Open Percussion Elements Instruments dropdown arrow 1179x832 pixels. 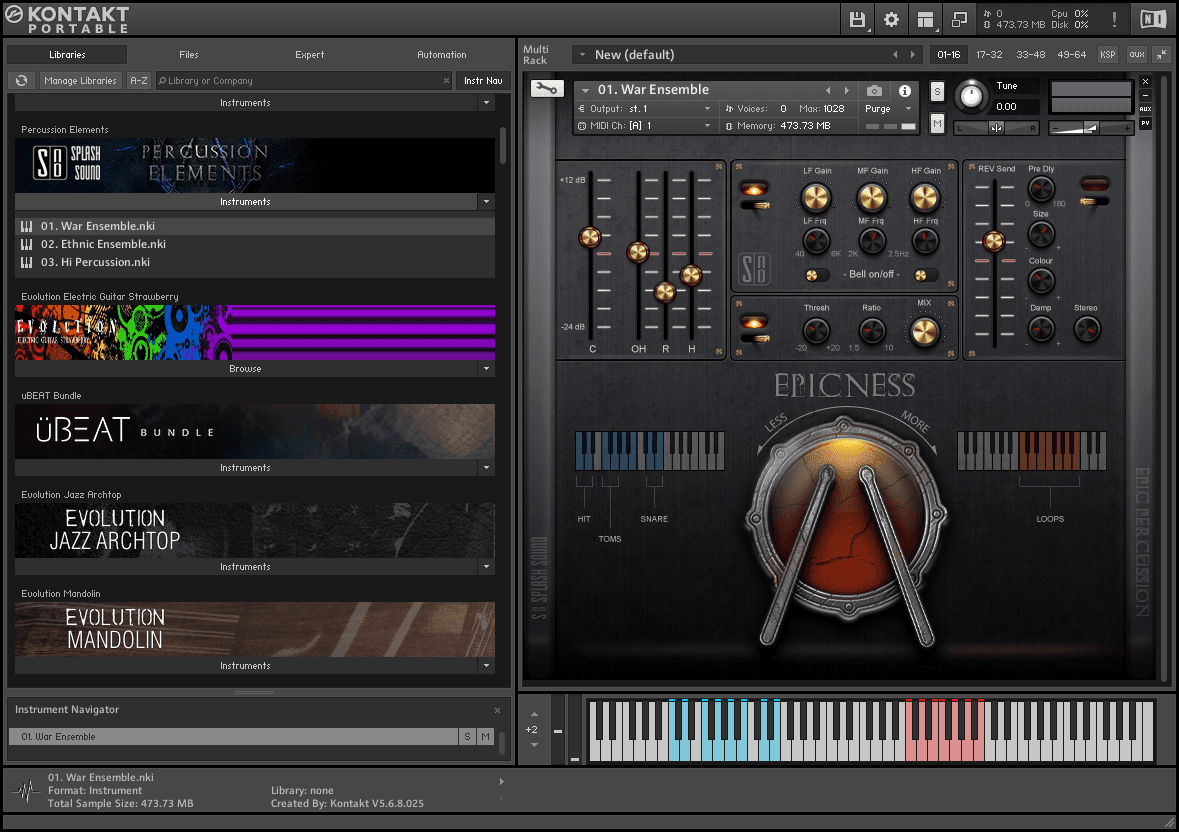(x=486, y=201)
